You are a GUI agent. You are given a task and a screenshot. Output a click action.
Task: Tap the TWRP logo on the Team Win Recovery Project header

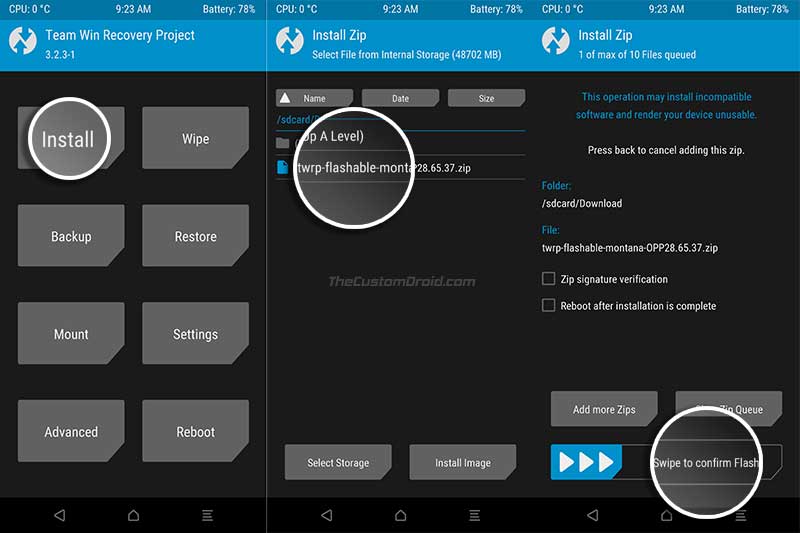[23, 41]
